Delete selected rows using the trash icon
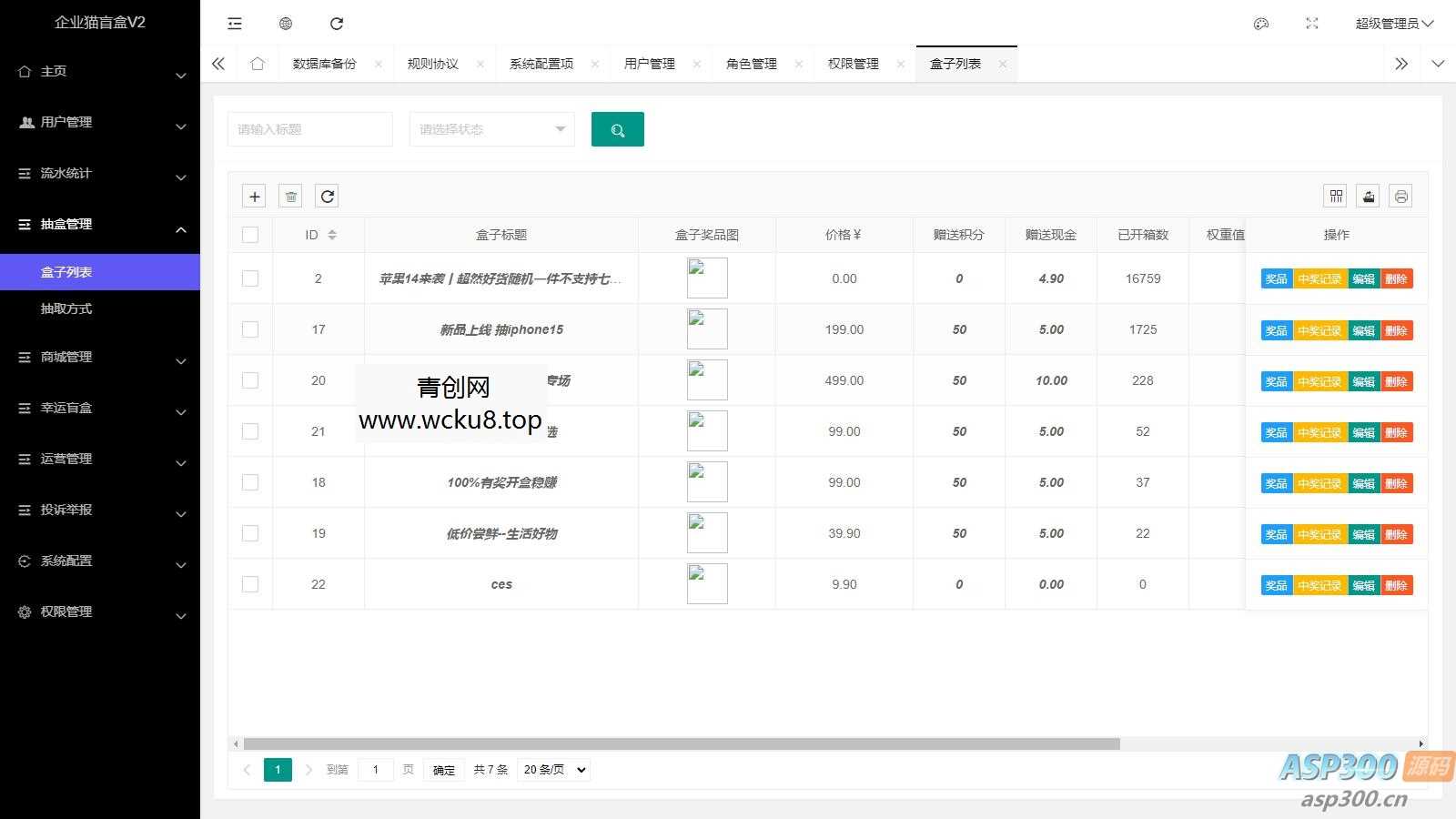This screenshot has height=819, width=1456. tap(290, 196)
